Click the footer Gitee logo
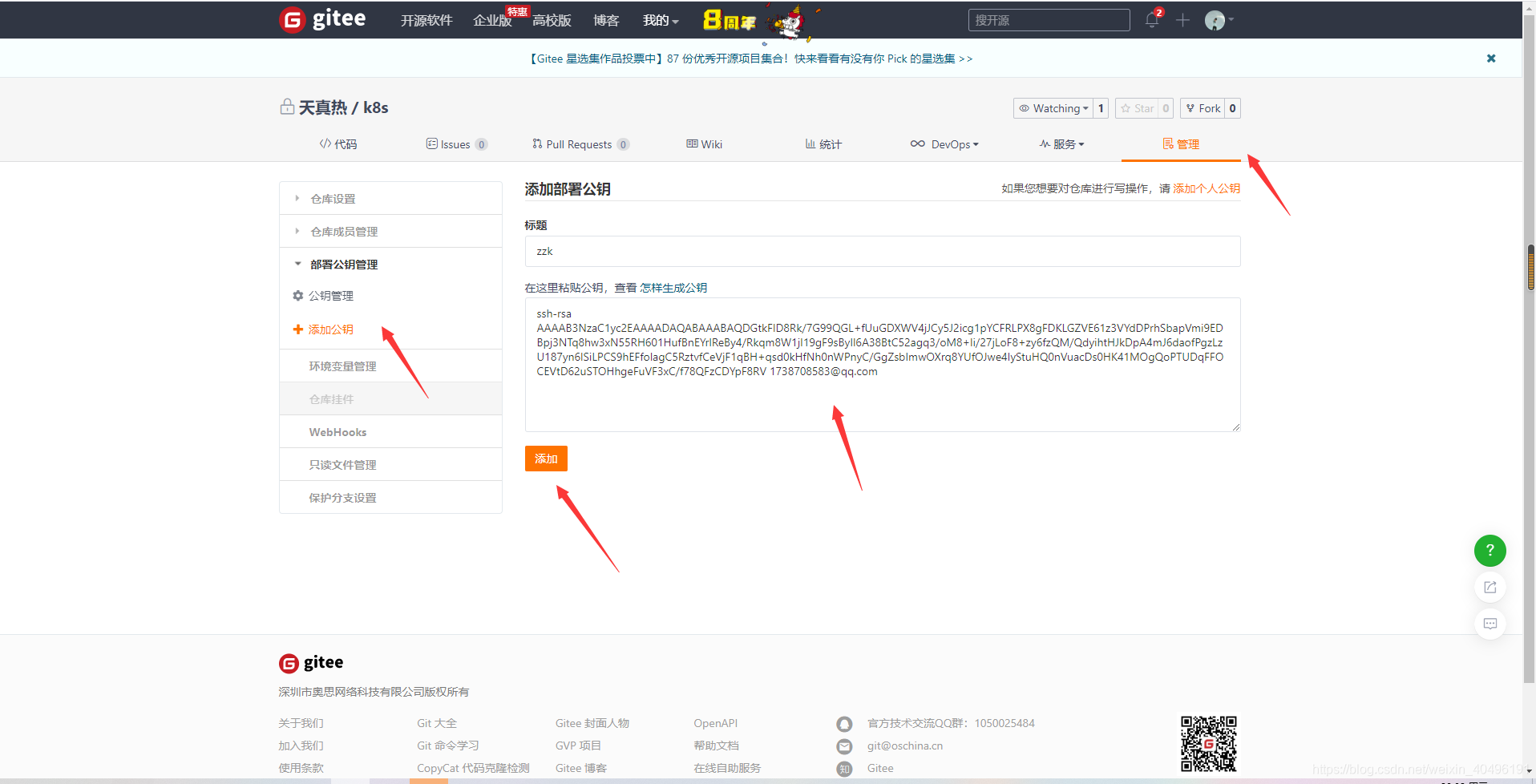Screen dimensions: 1536x784 click(x=311, y=663)
